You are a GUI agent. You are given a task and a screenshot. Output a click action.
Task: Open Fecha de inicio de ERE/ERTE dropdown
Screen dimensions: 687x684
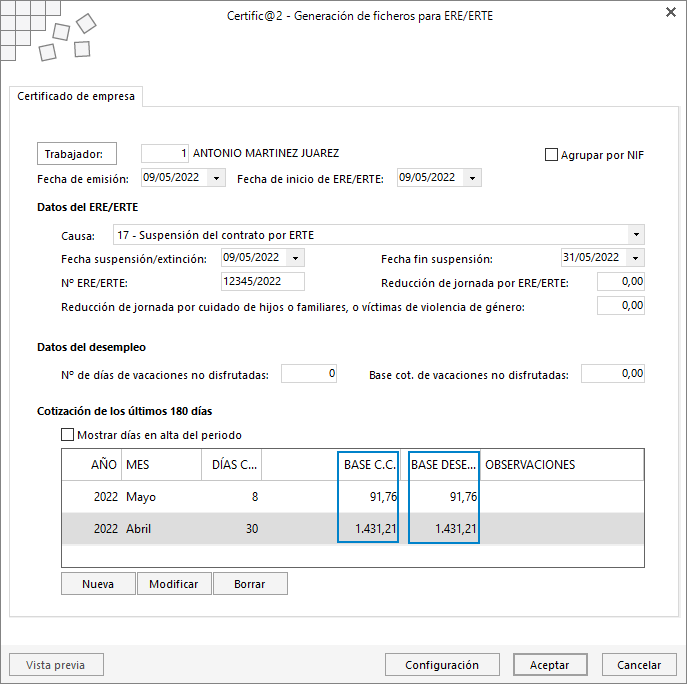click(x=472, y=178)
